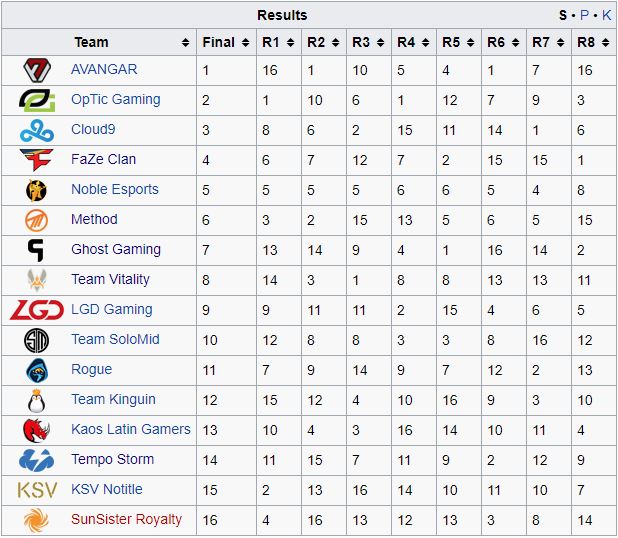The width and height of the screenshot is (618, 538).
Task: Click the Tempo Storm blue logo
Action: [x=37, y=460]
